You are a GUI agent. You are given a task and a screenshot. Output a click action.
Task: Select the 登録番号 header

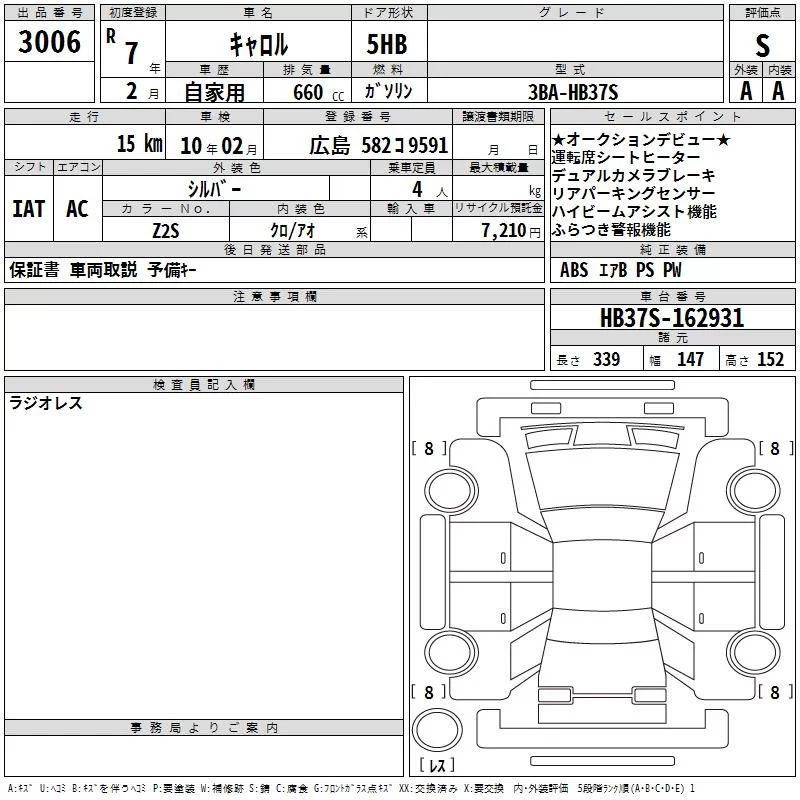pos(358,117)
